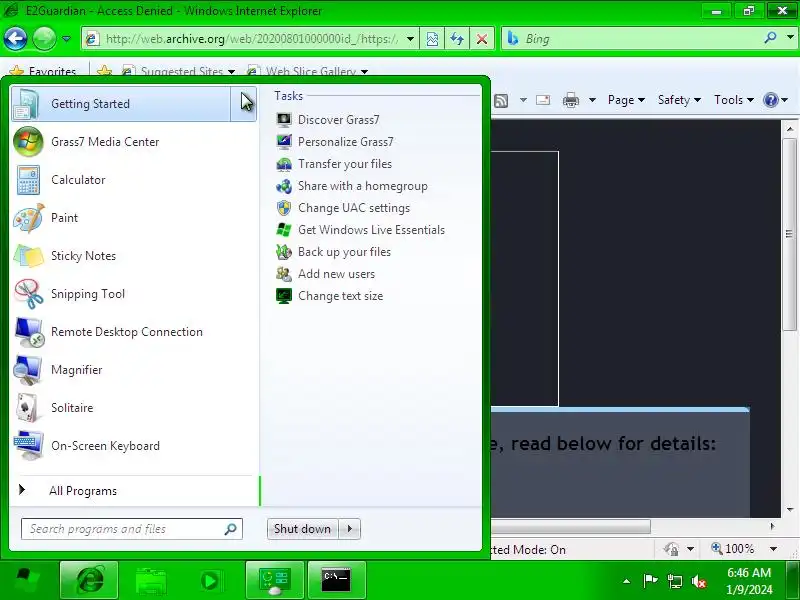Open Getting Started from the Start menu
Viewport: 800px width, 600px height.
coord(121,104)
